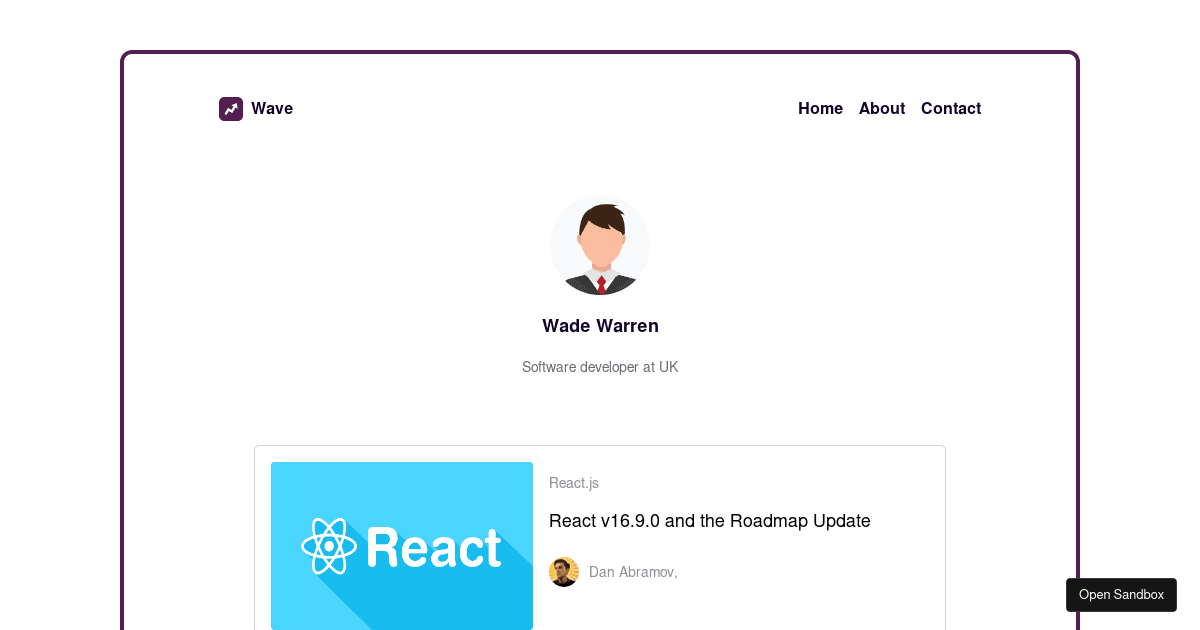Click Wade Warren's profile avatar
This screenshot has height=630, width=1200.
(600, 245)
